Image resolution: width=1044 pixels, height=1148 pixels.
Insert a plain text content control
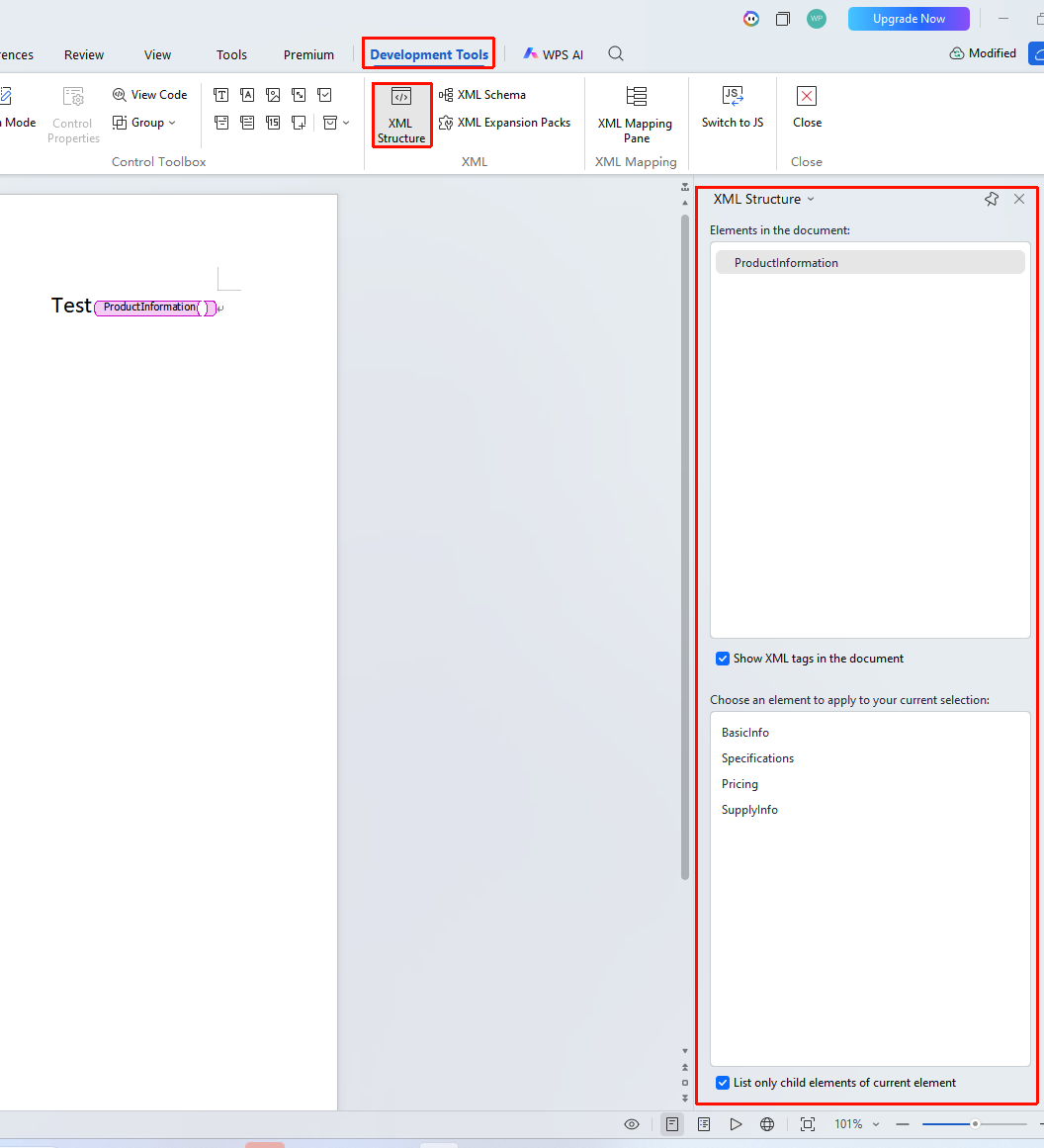(247, 95)
